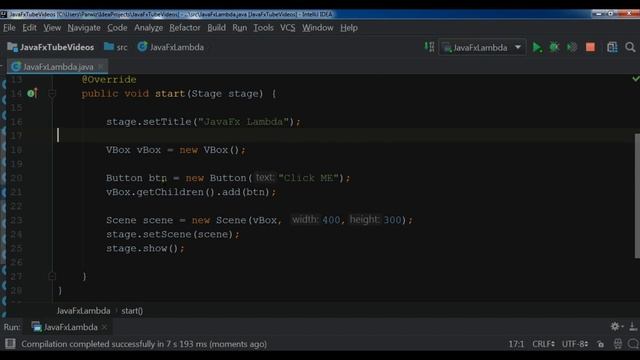Open the Analyze menu
Screen dimensions: 640x360
pyautogui.click(x=149, y=28)
